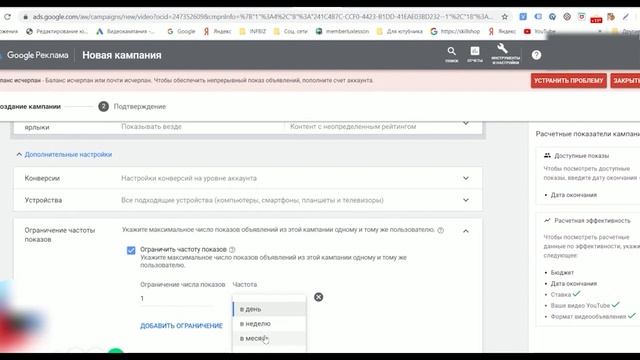Open the Google bookmark
This screenshot has height=360, width=640.
(181, 31)
